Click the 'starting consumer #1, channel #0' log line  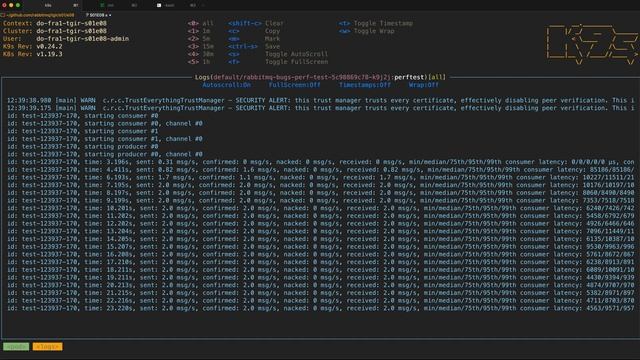click(104, 139)
